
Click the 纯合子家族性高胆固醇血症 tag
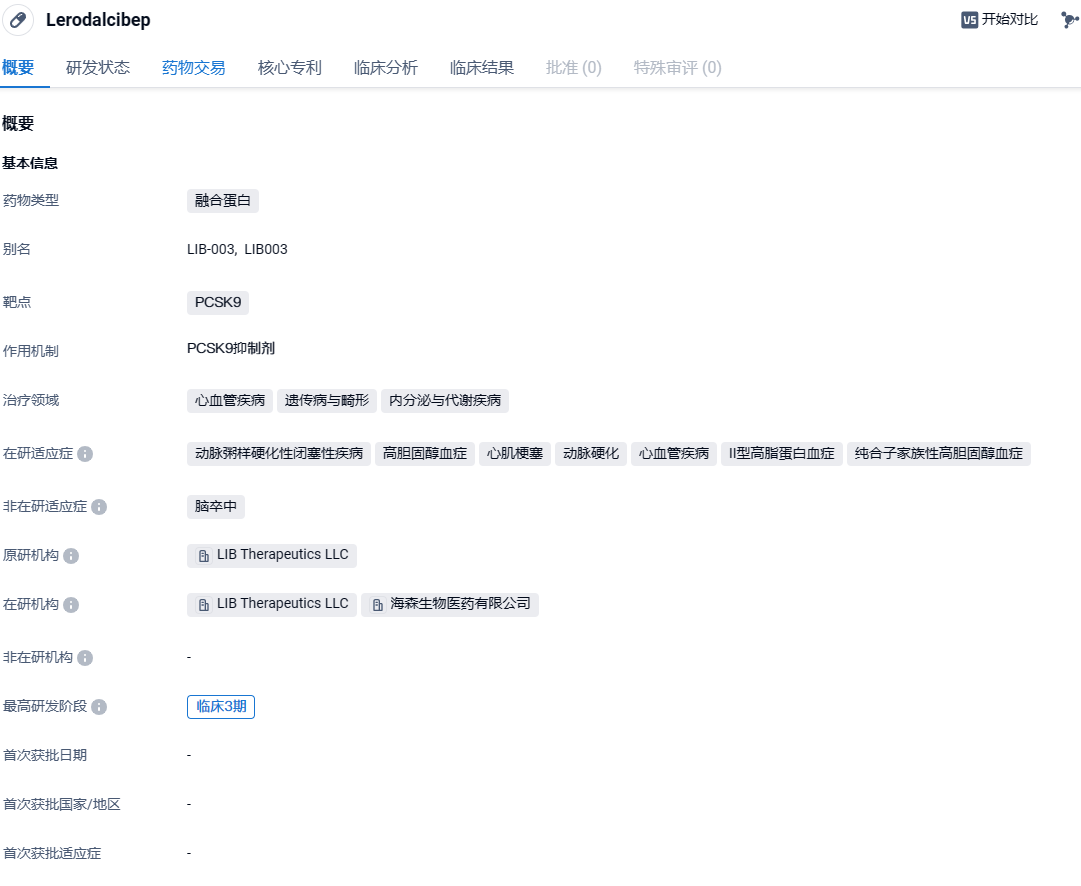pos(938,454)
